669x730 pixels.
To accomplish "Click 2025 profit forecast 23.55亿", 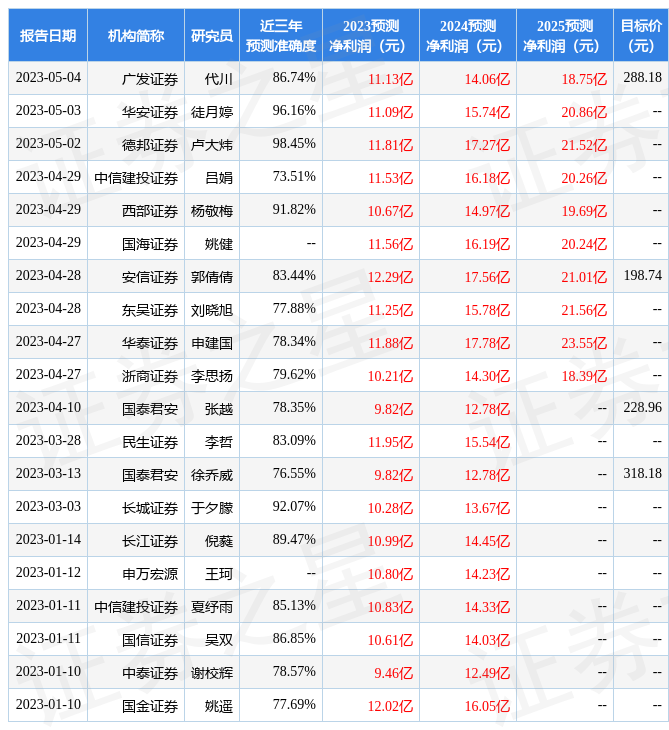I will coord(584,344).
